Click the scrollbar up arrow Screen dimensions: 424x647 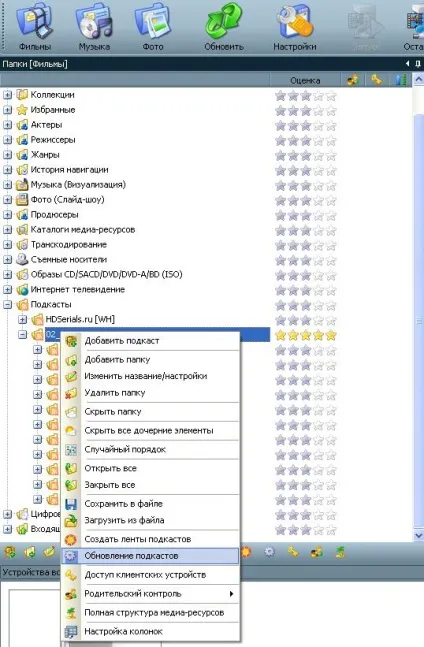tap(418, 79)
